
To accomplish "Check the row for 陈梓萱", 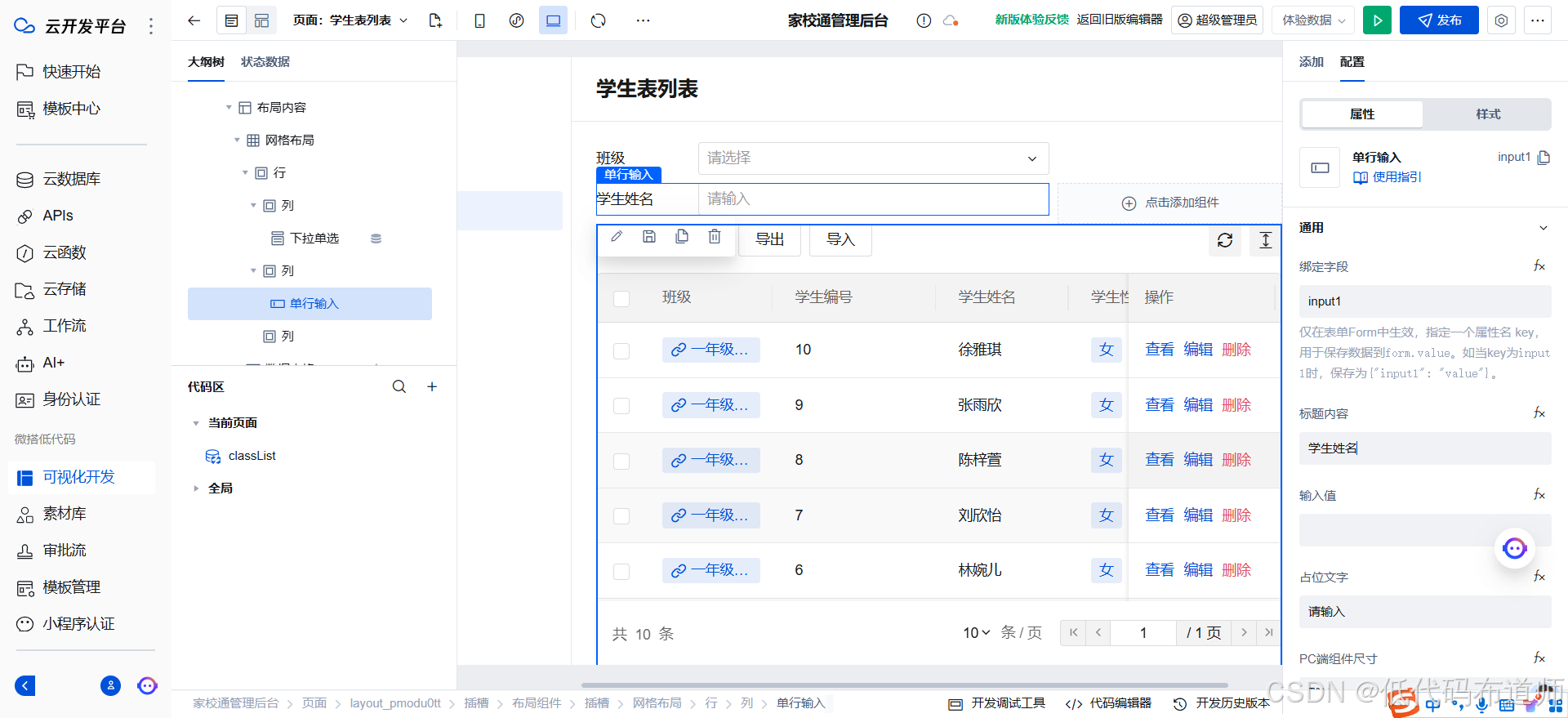I will tap(621, 461).
